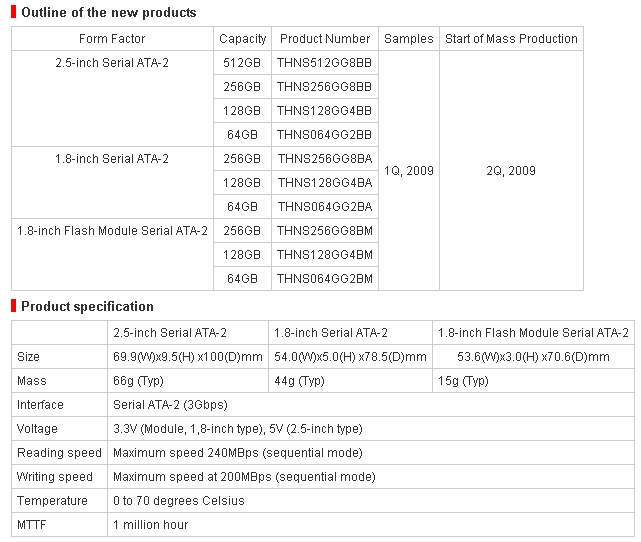Select the 2Q, 2009 mass production cell

tap(511, 170)
